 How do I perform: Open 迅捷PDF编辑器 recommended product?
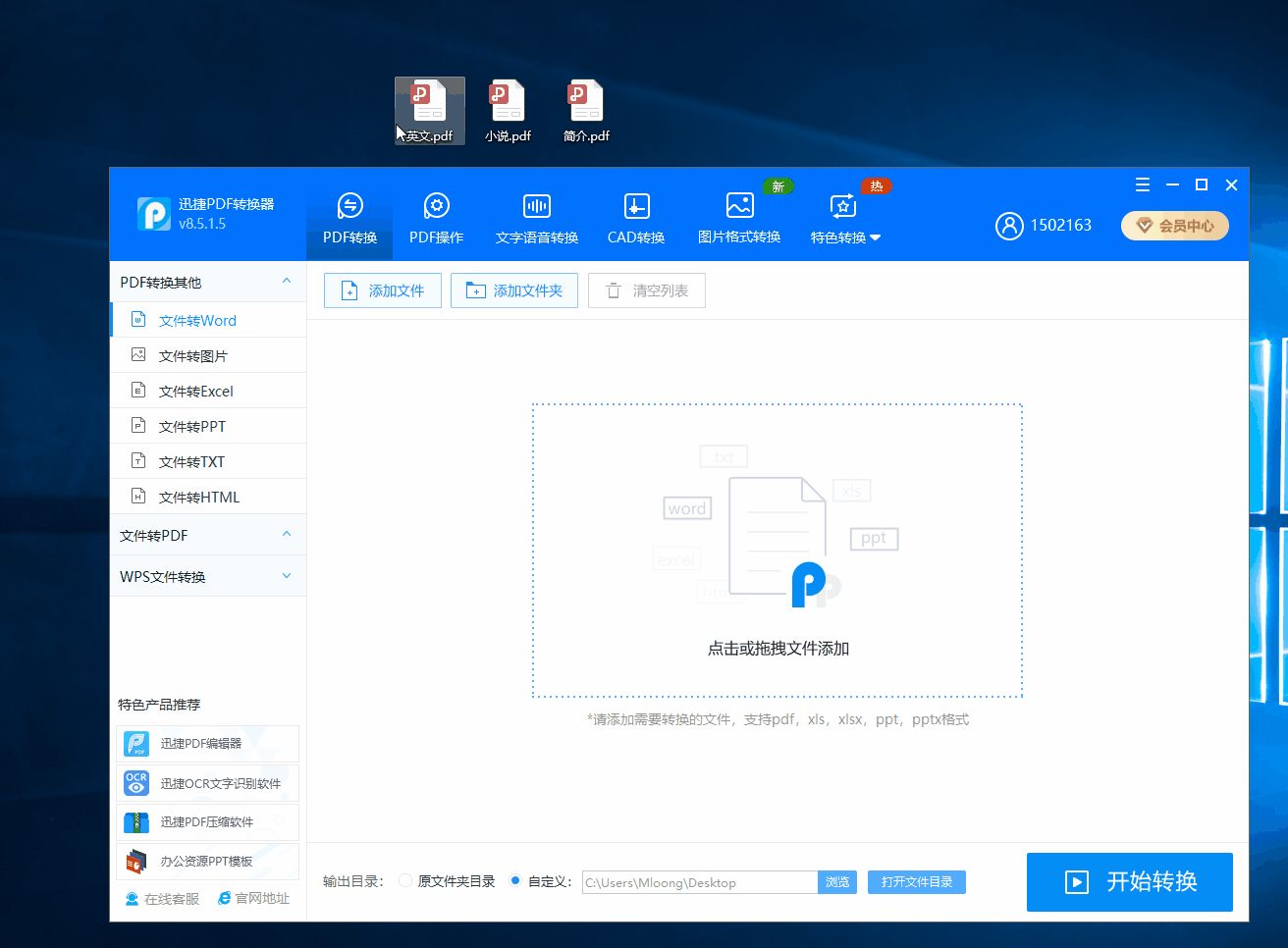pyautogui.click(x=207, y=744)
